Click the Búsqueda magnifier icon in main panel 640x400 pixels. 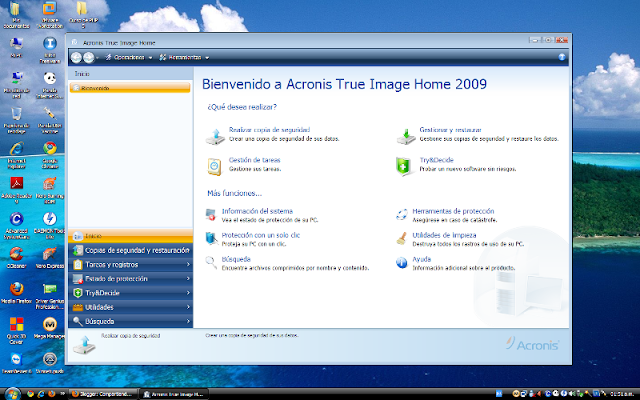coord(211,262)
